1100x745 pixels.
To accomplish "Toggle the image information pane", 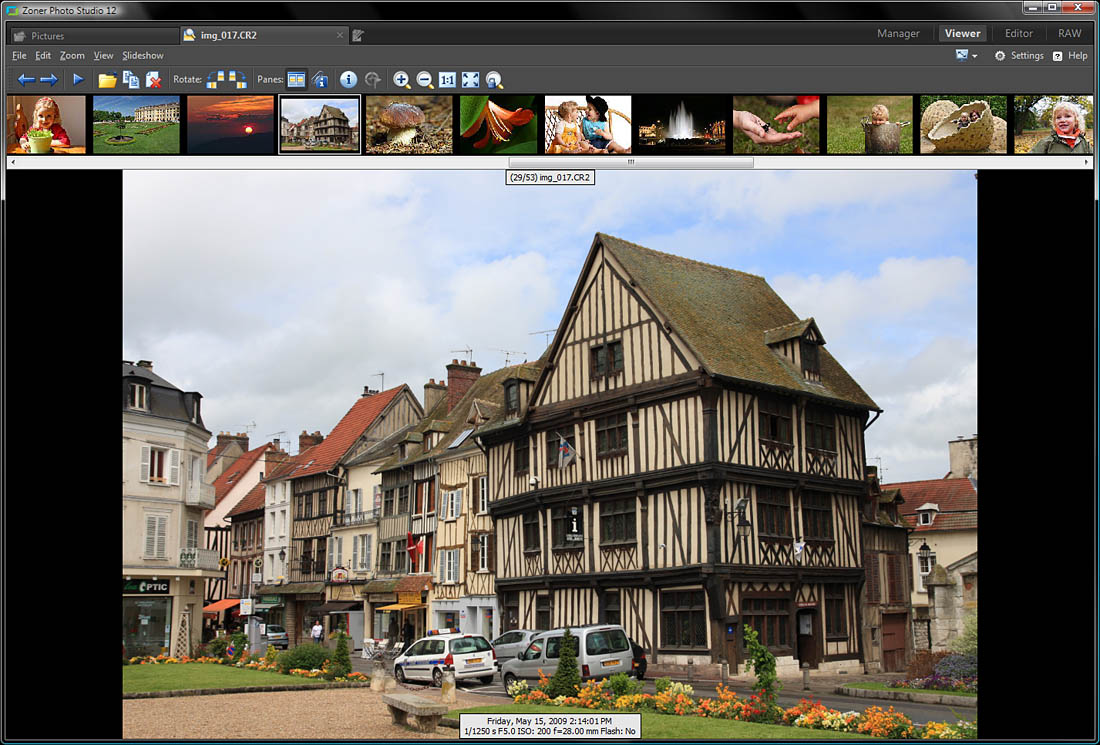I will [x=320, y=80].
